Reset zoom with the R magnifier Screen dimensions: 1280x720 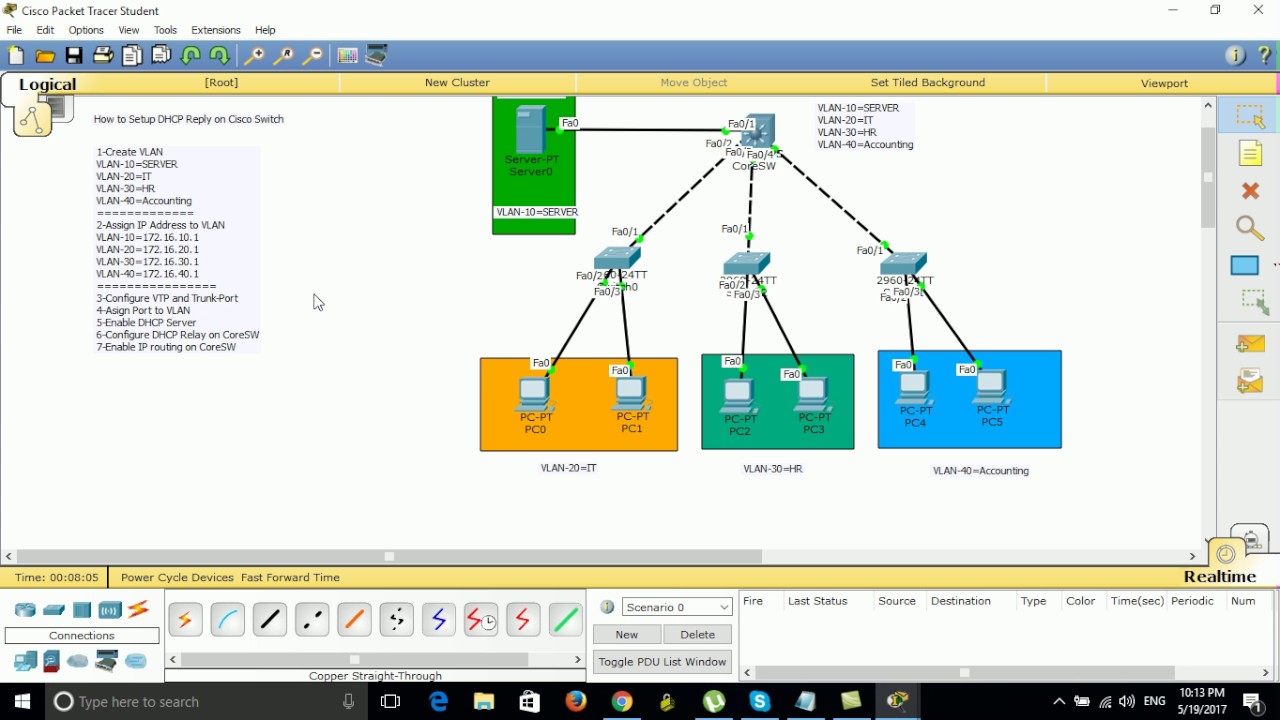pos(284,56)
